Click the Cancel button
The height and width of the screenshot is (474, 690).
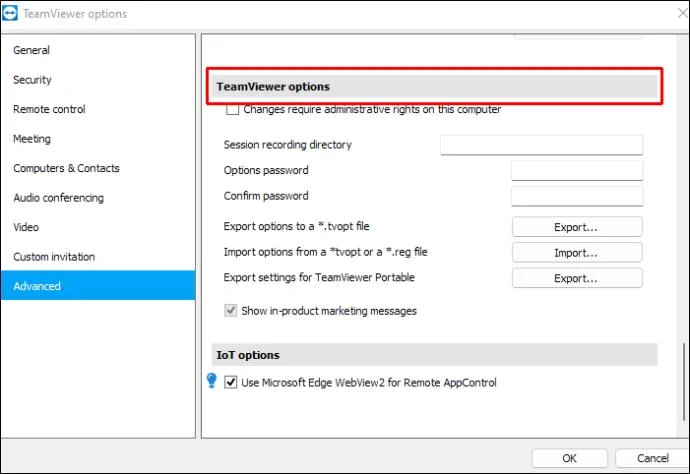pos(652,458)
